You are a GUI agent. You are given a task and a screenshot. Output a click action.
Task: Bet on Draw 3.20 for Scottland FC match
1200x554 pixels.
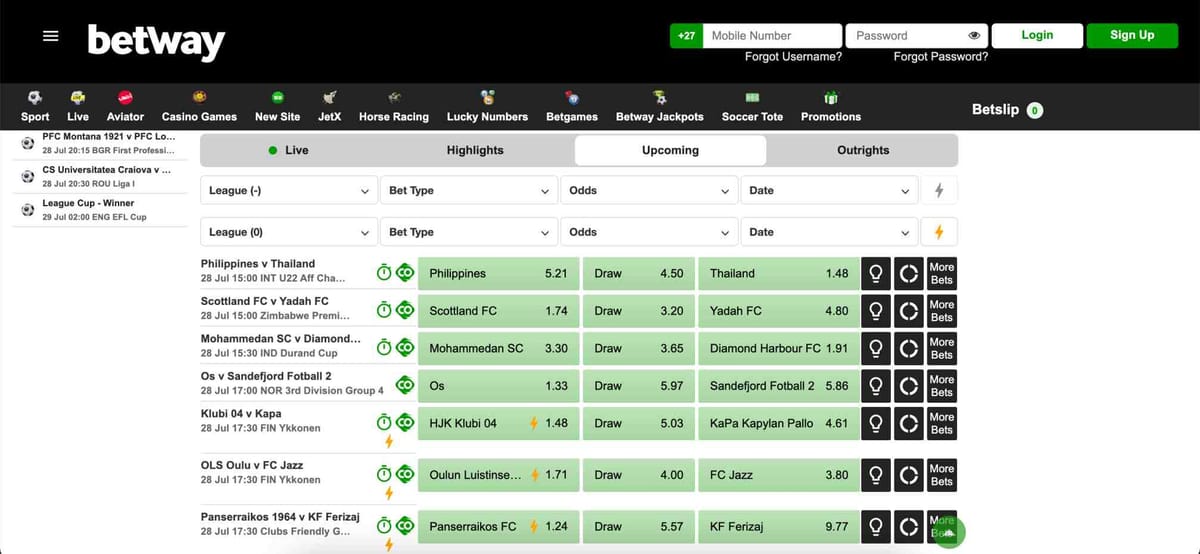(638, 311)
